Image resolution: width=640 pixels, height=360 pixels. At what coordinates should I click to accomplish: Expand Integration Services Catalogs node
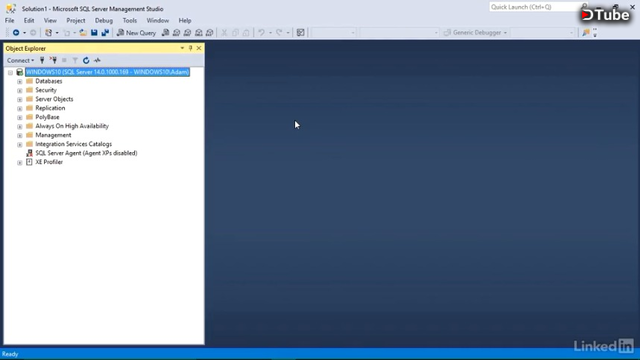click(20, 144)
